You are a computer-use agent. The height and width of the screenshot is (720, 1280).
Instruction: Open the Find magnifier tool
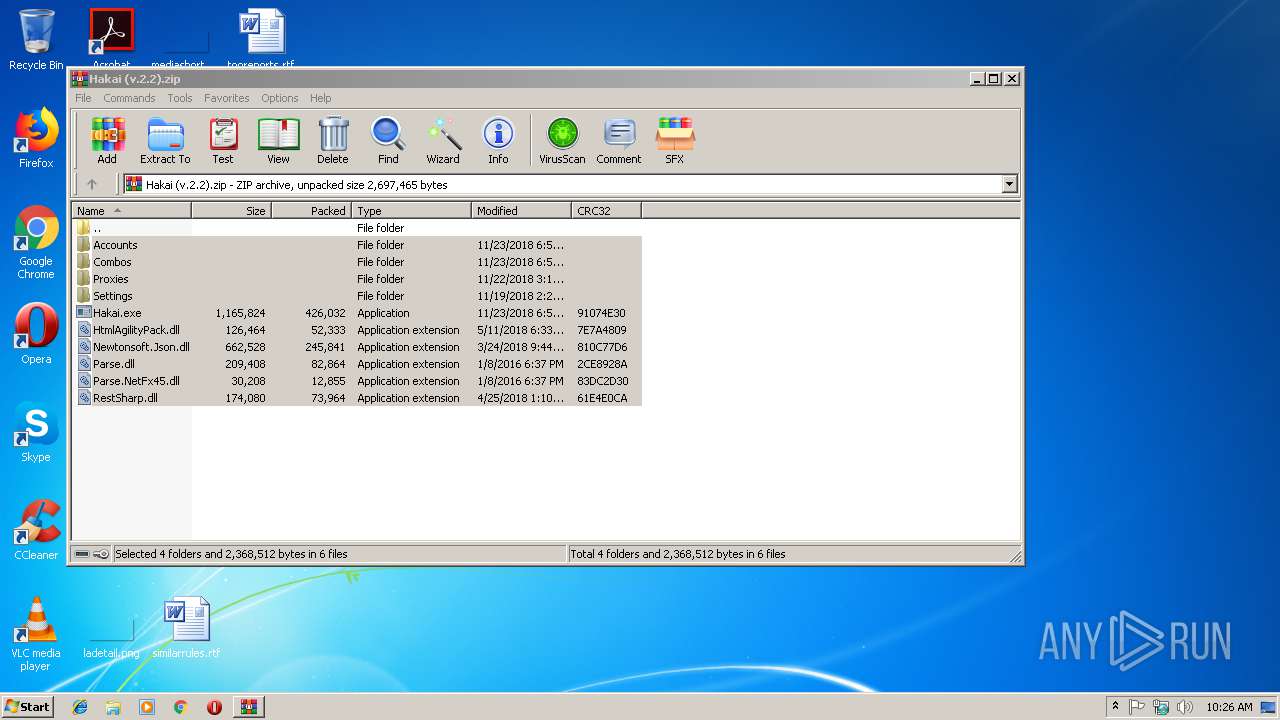(388, 140)
